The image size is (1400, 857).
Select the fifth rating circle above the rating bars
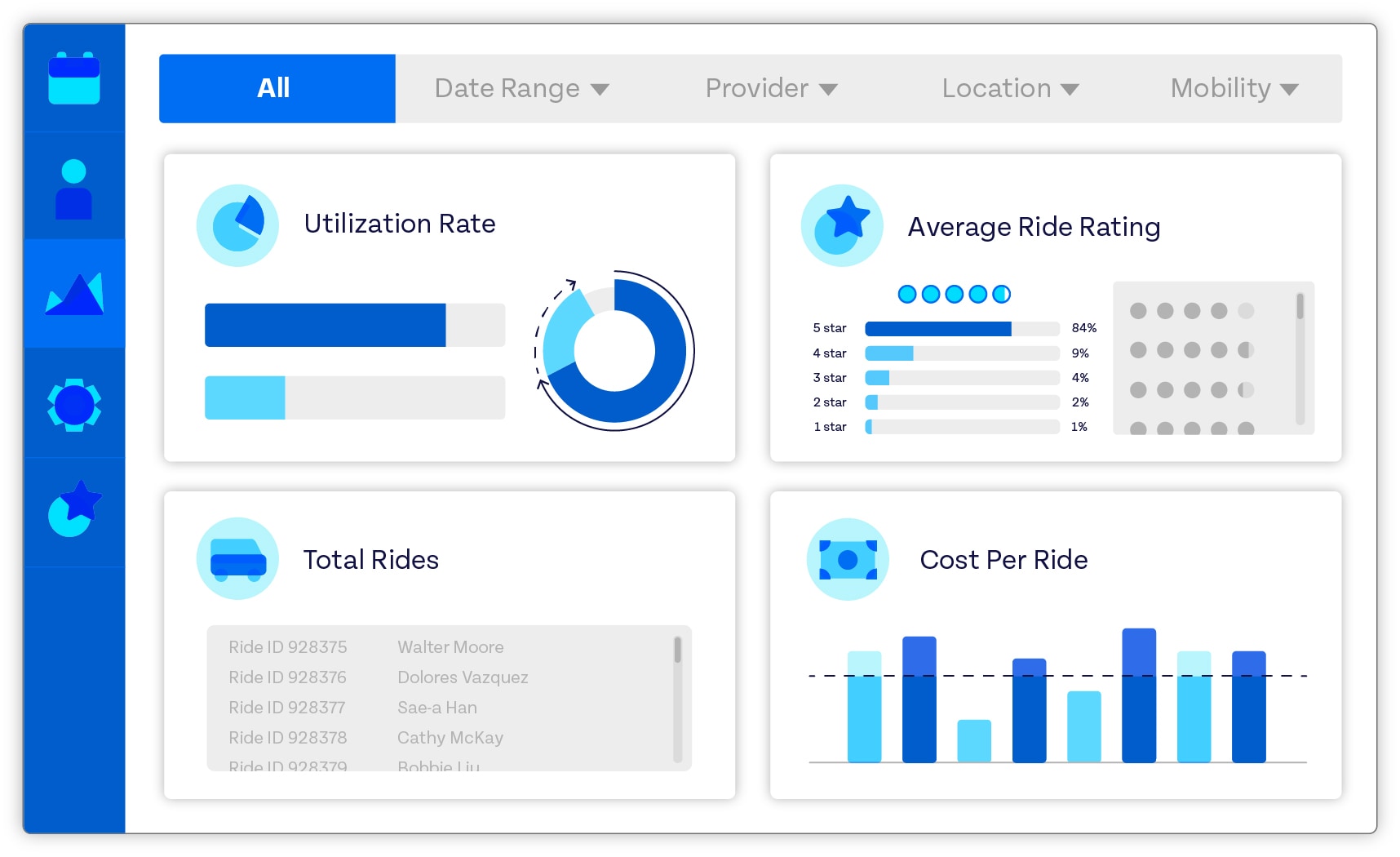[x=1003, y=293]
